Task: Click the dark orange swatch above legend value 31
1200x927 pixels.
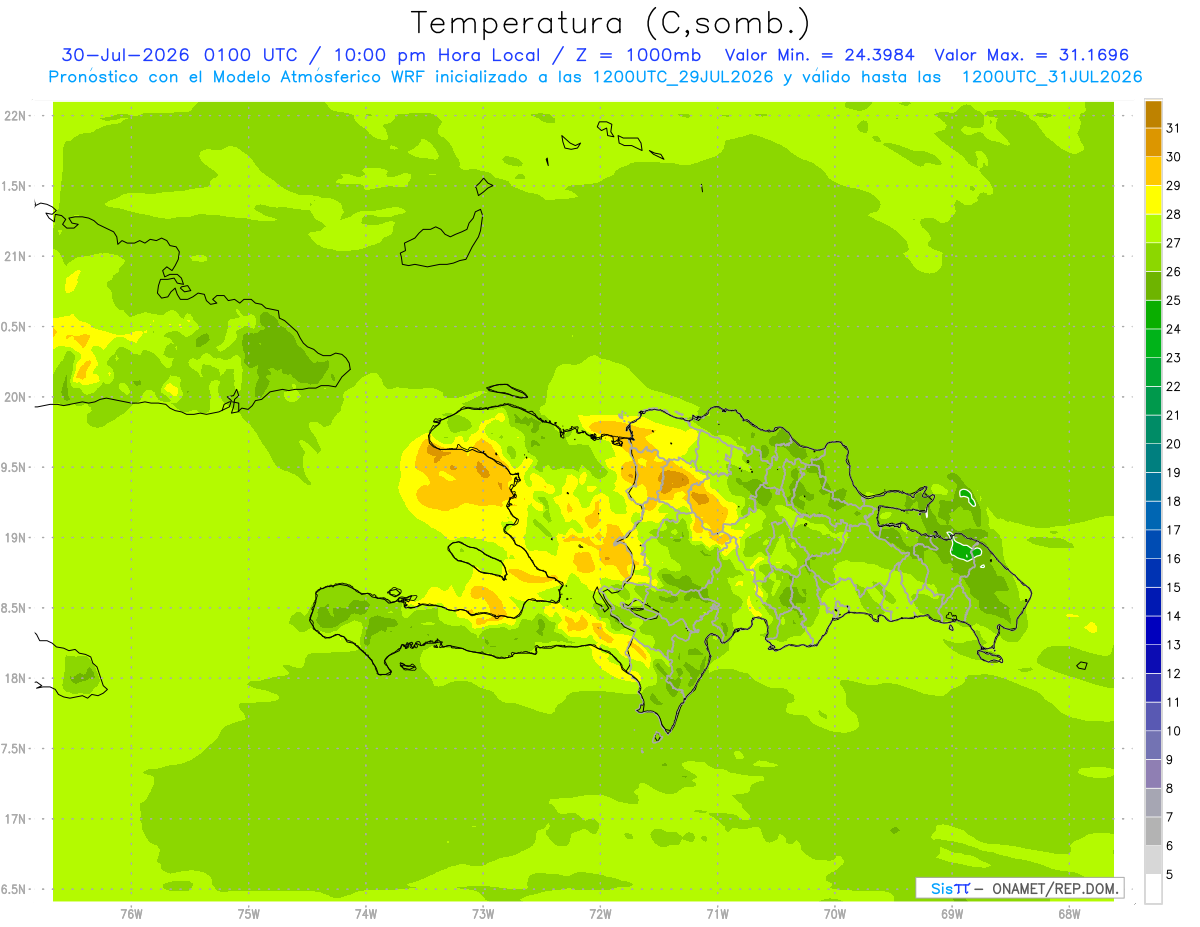Action: (1153, 113)
